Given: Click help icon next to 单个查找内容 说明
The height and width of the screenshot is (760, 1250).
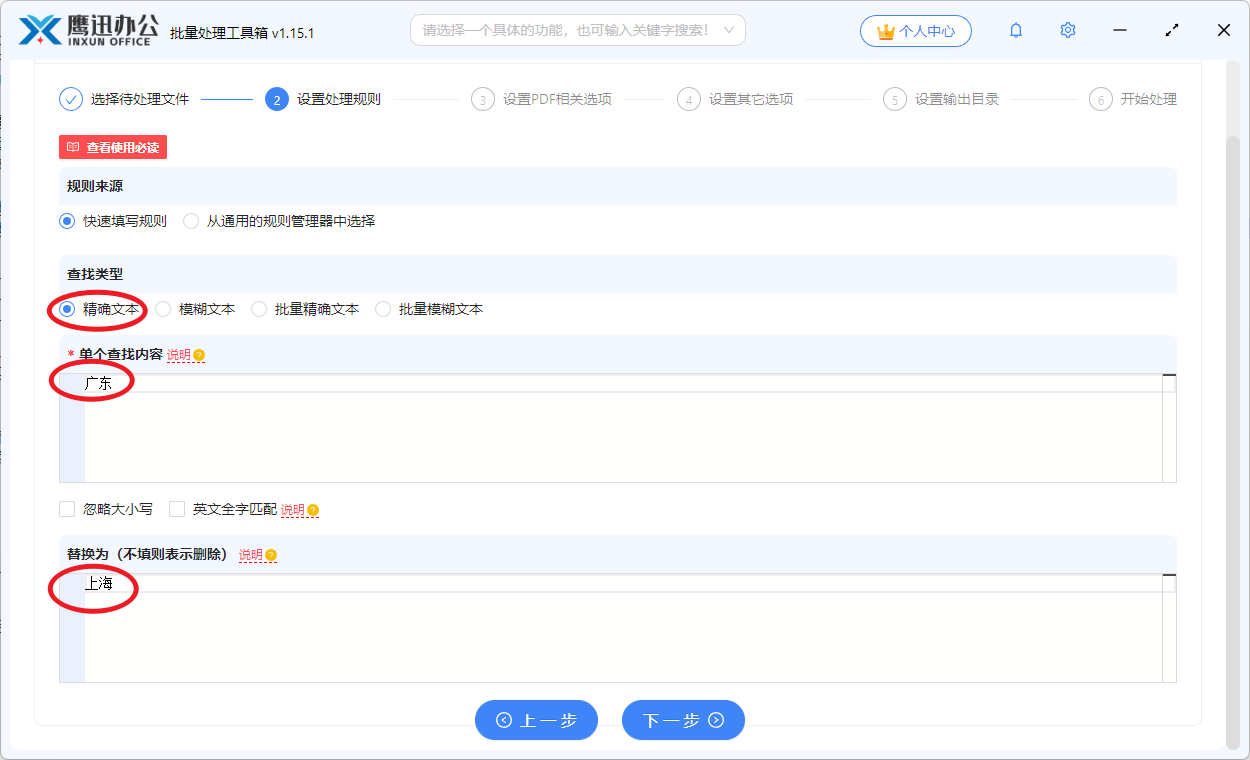Looking at the screenshot, I should [199, 355].
